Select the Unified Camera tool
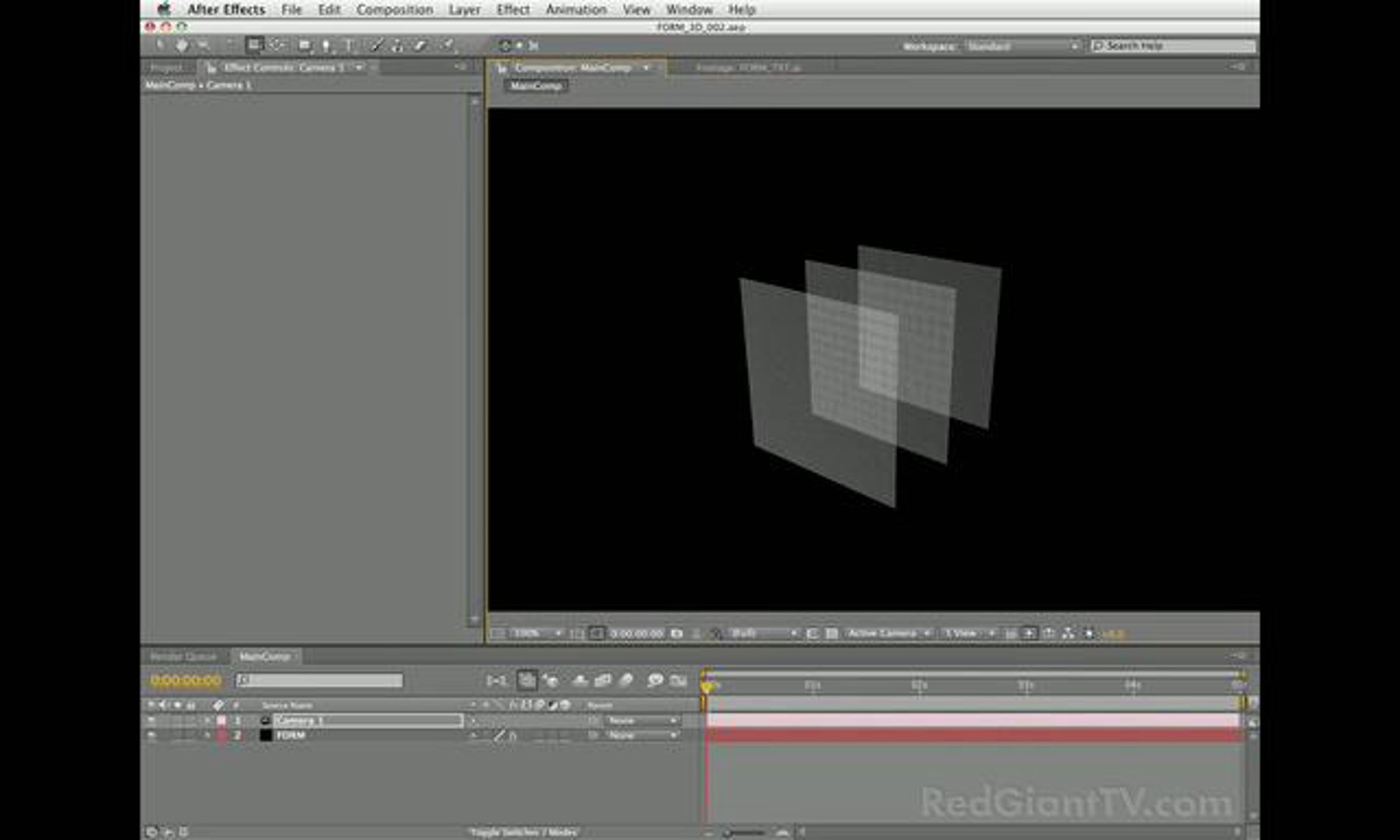This screenshot has width=1400, height=840. click(x=254, y=45)
